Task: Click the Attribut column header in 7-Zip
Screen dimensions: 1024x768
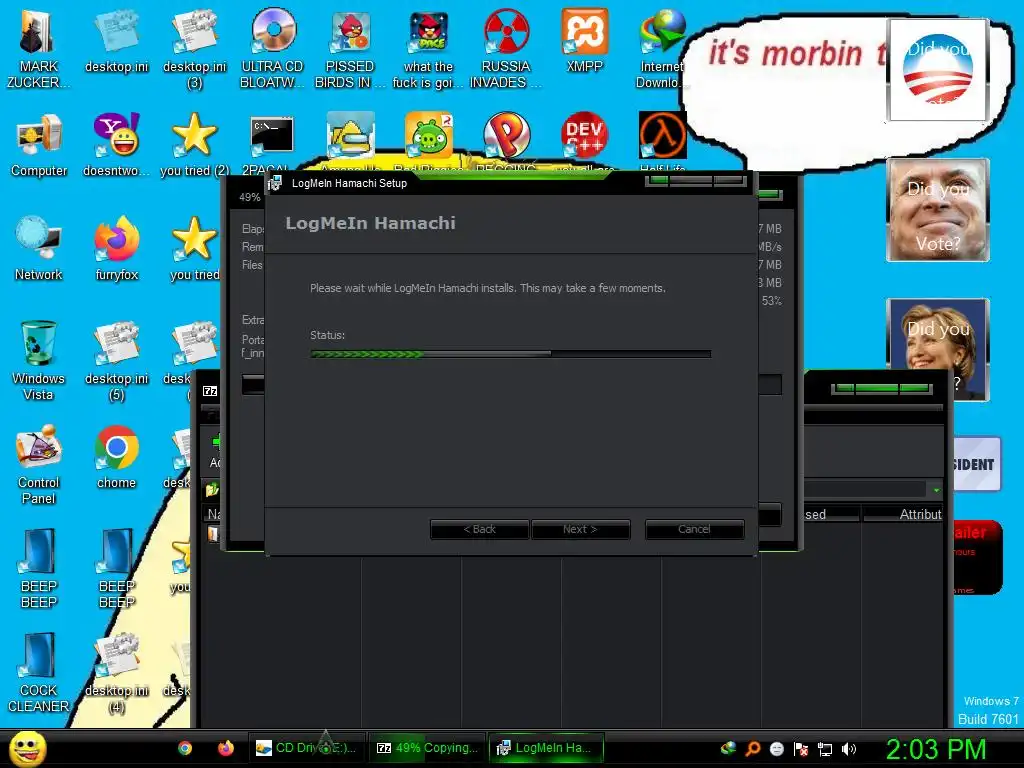Action: click(904, 514)
